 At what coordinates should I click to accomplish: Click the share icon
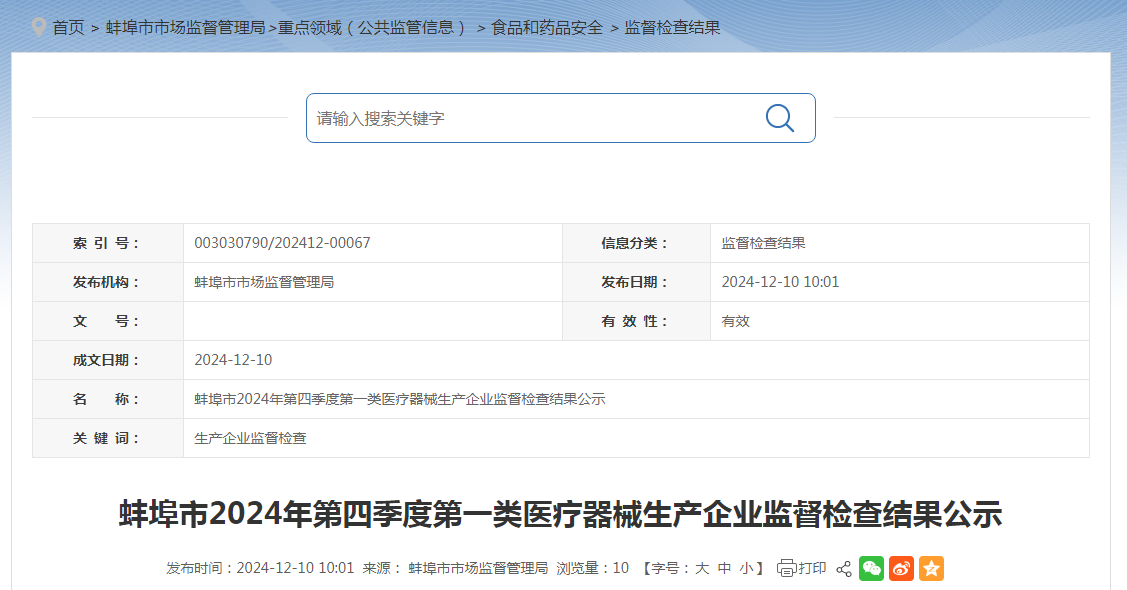[843, 568]
